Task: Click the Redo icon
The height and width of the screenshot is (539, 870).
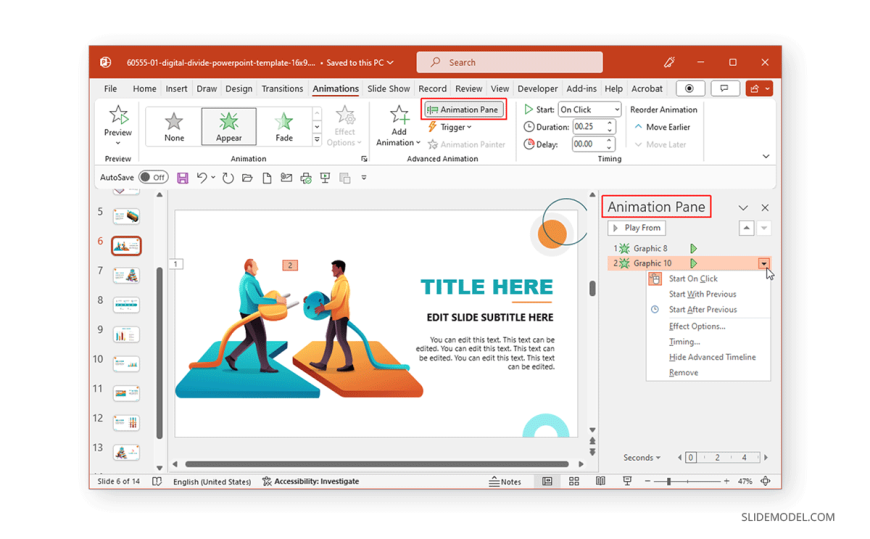Action: click(228, 178)
